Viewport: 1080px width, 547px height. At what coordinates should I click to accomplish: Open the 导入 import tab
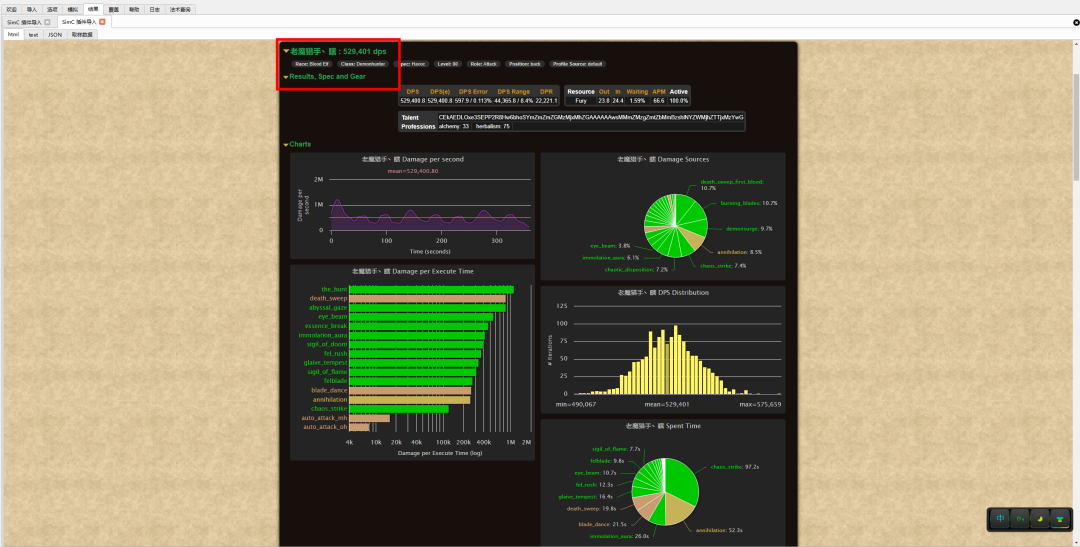[32, 9]
